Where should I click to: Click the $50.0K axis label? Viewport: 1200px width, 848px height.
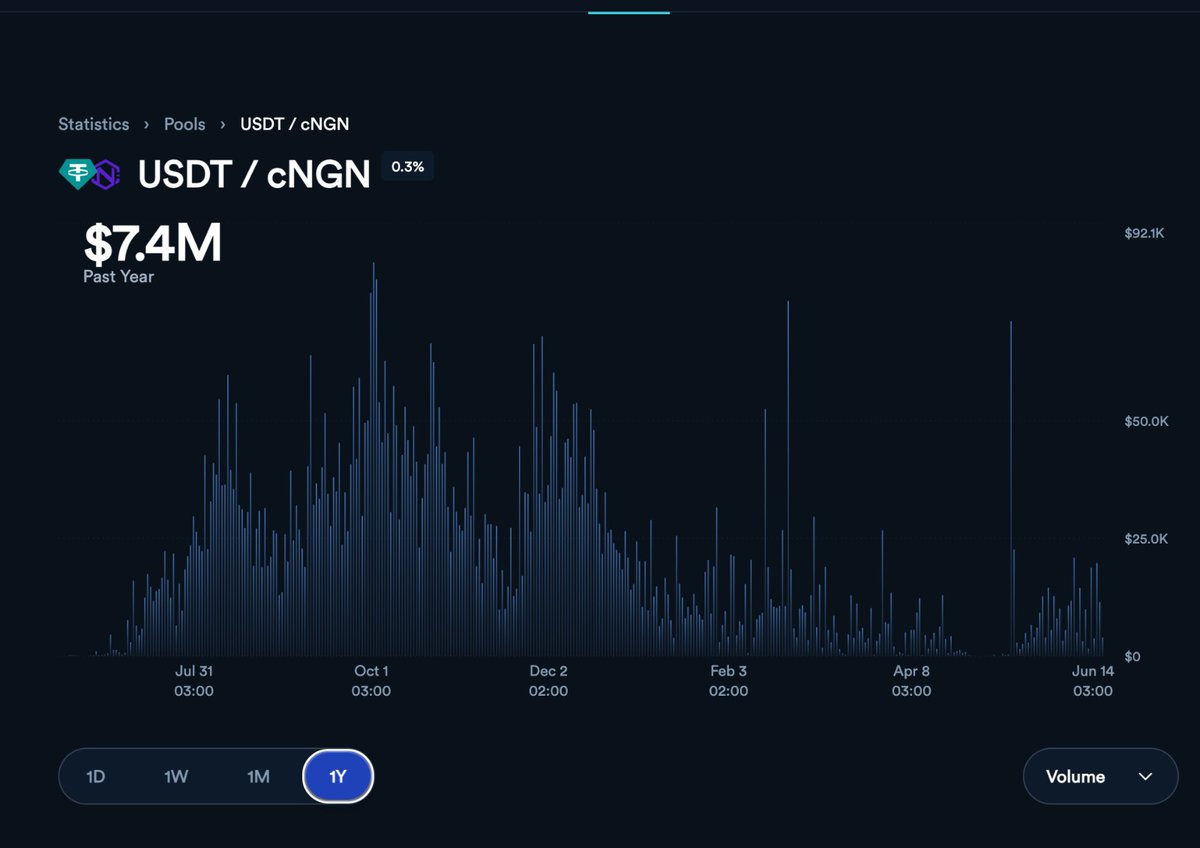click(x=1146, y=421)
